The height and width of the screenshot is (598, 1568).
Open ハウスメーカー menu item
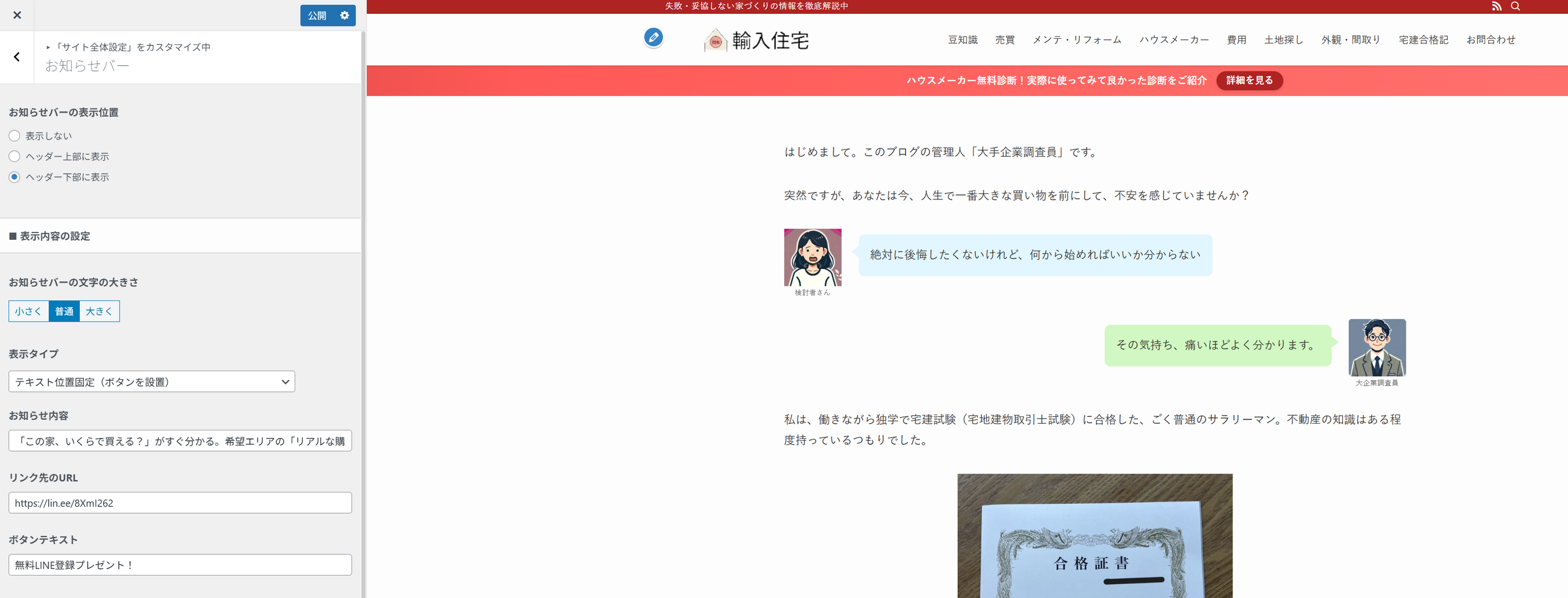tap(1174, 40)
